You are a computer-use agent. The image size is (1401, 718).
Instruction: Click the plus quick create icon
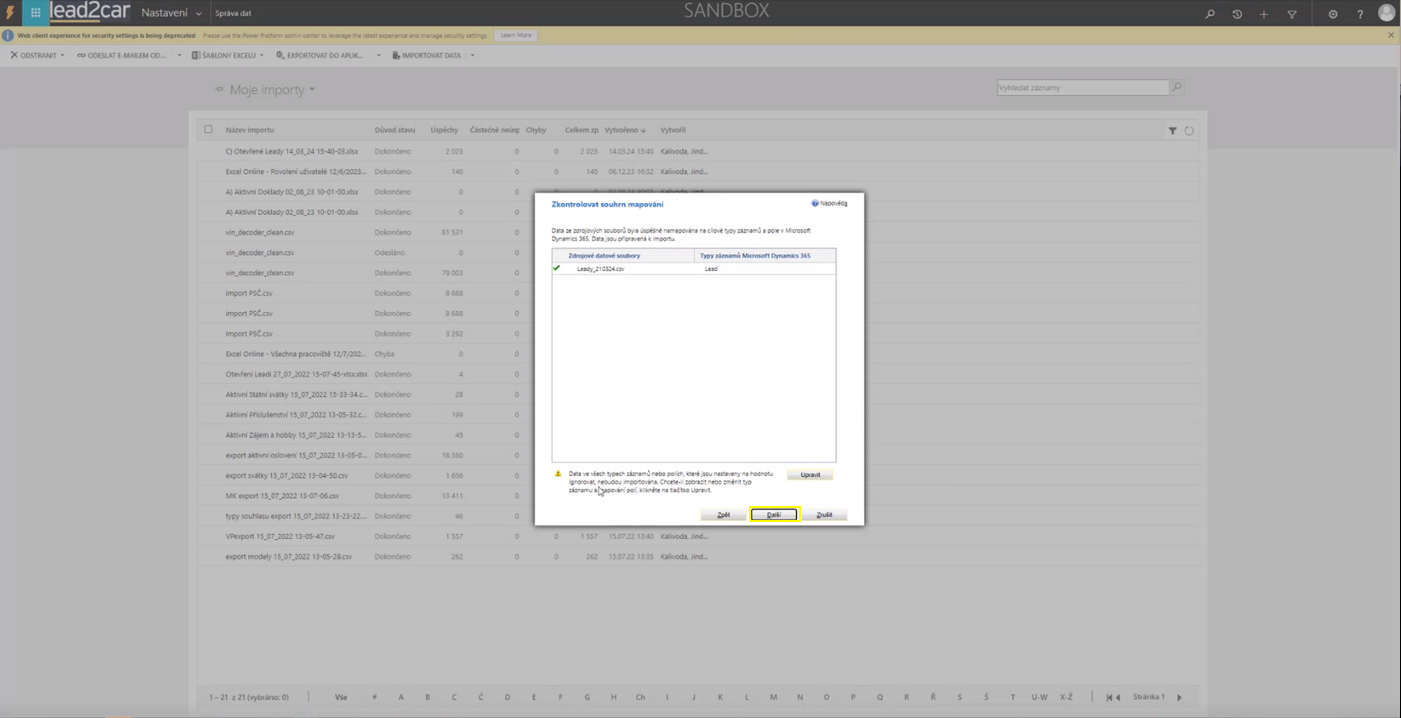click(1264, 14)
